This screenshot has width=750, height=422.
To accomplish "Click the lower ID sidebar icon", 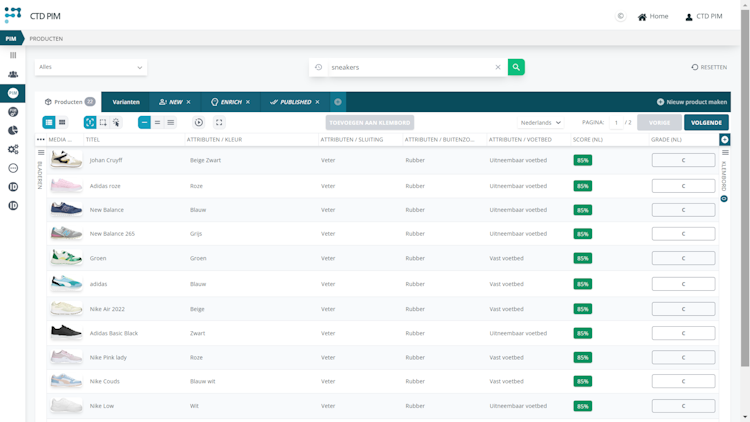I will [13, 205].
